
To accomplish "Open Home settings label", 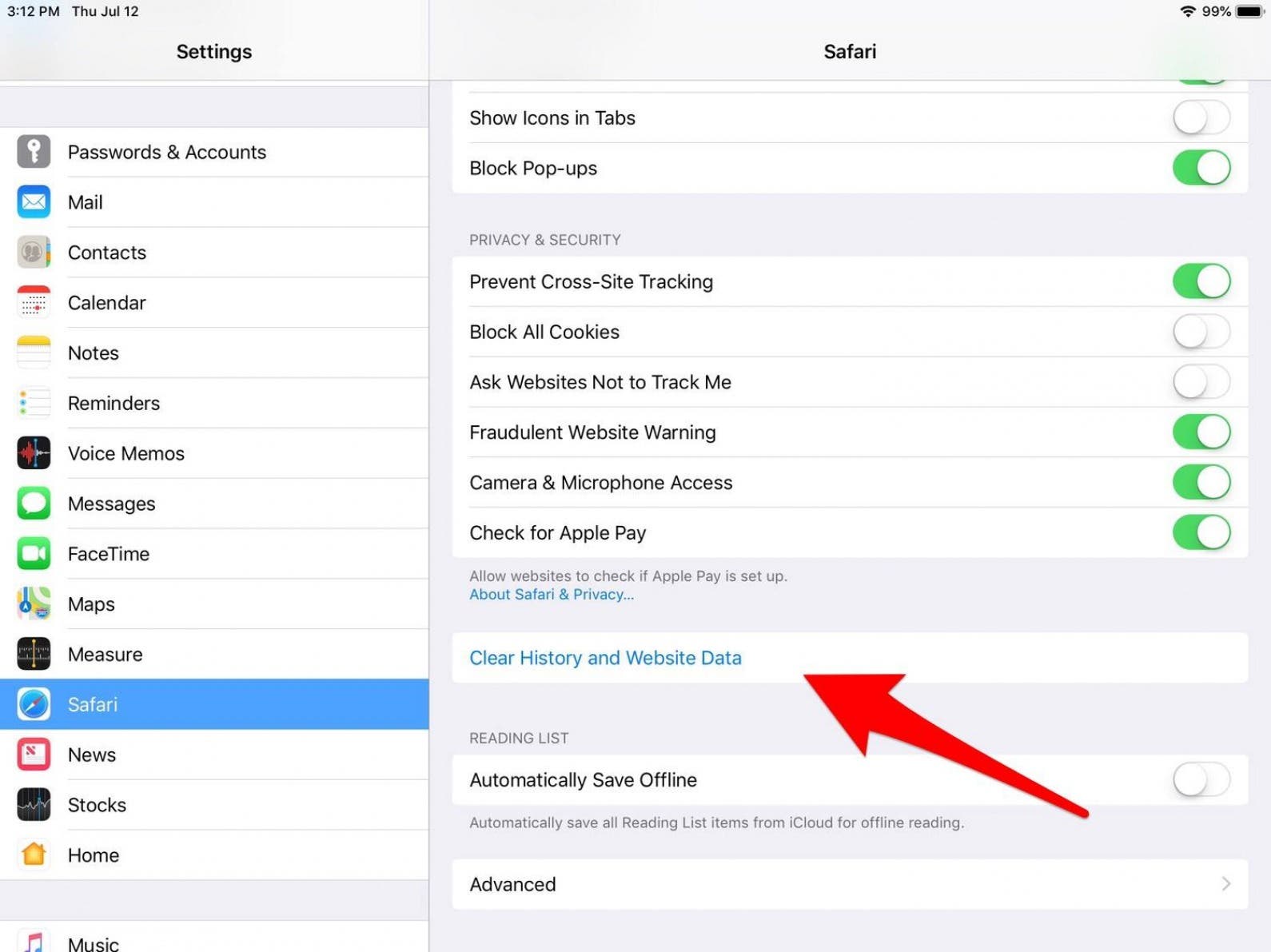I will point(94,855).
